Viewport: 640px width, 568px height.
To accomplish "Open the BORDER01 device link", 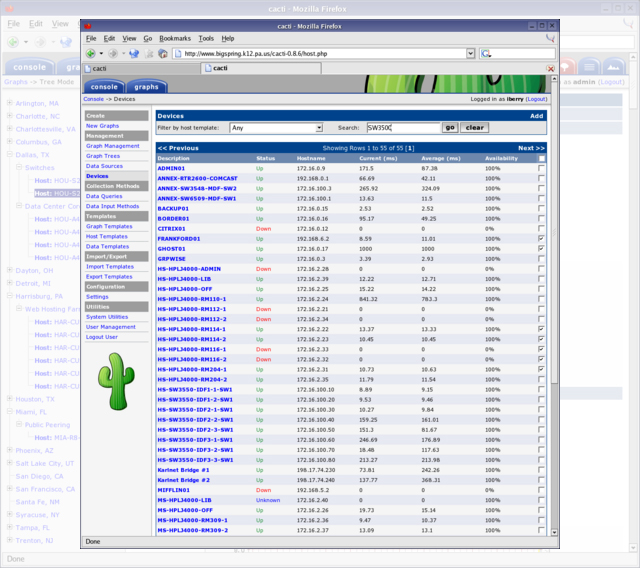I will point(173,218).
